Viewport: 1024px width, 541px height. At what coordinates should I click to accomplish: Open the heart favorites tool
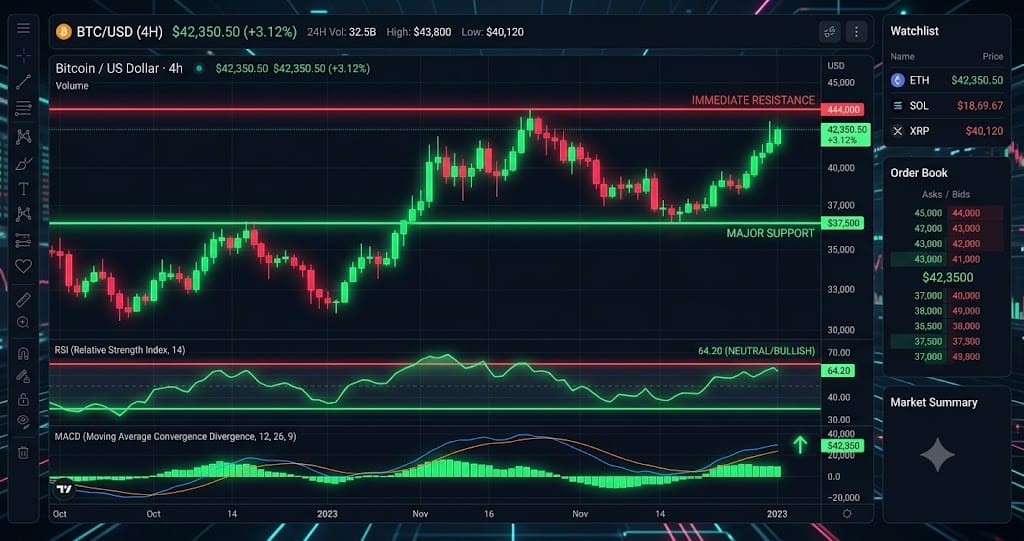click(x=24, y=266)
